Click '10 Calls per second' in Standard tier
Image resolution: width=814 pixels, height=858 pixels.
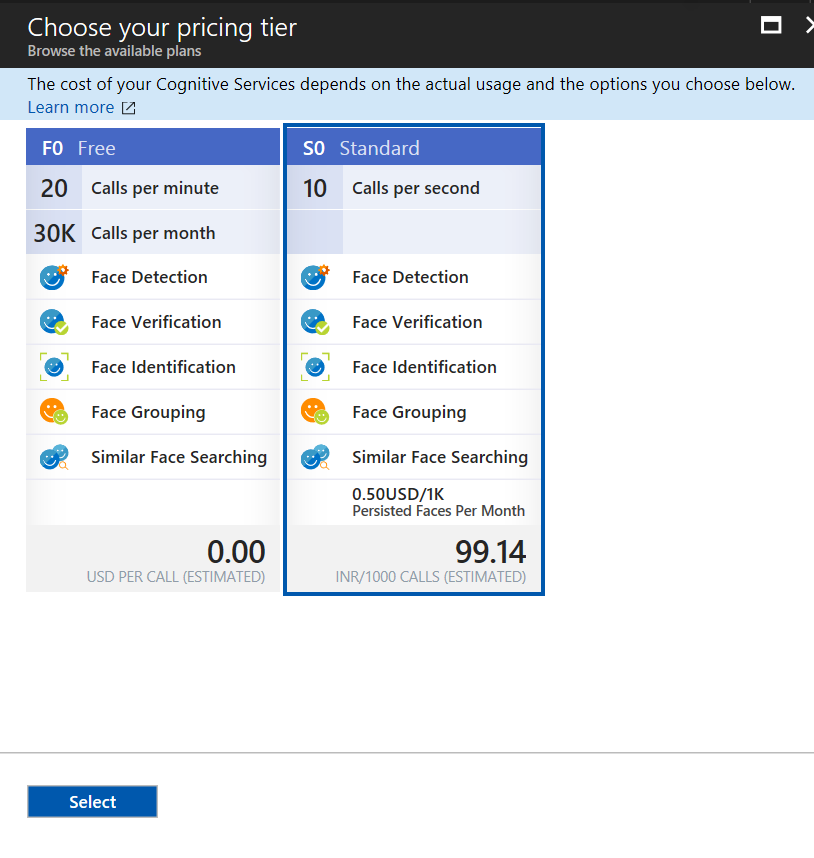[414, 188]
